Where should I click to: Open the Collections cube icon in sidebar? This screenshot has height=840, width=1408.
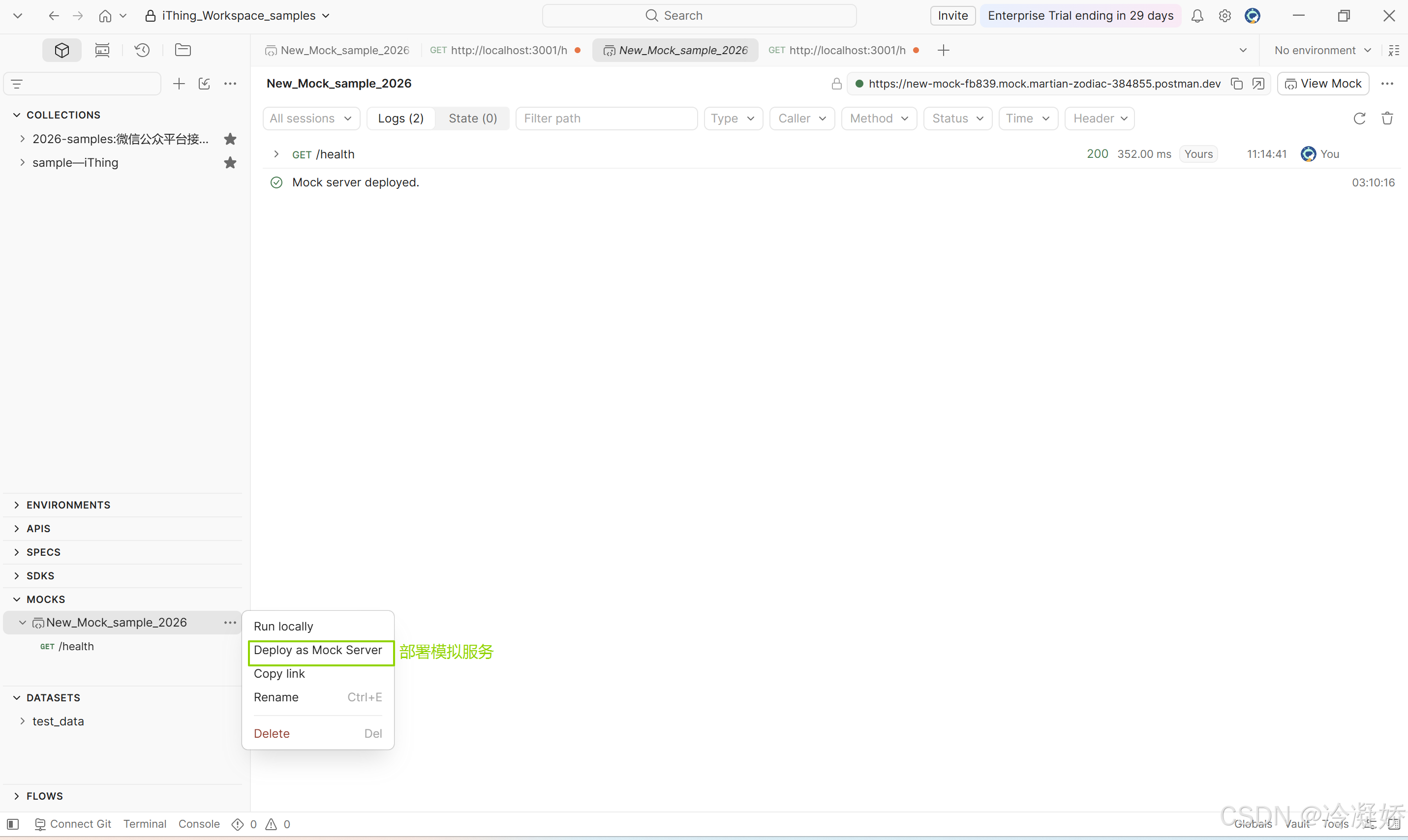point(61,50)
